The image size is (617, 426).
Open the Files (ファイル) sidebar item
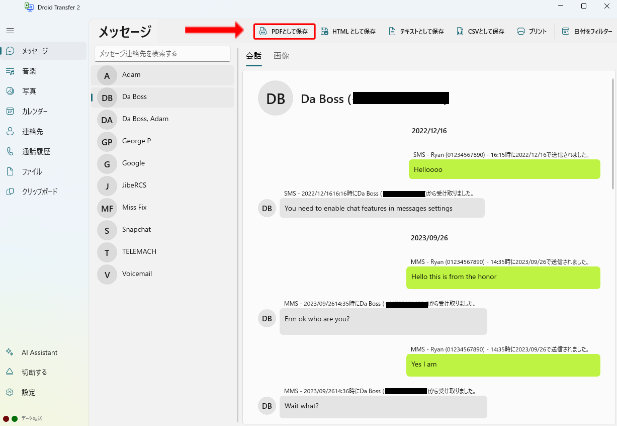pos(43,172)
